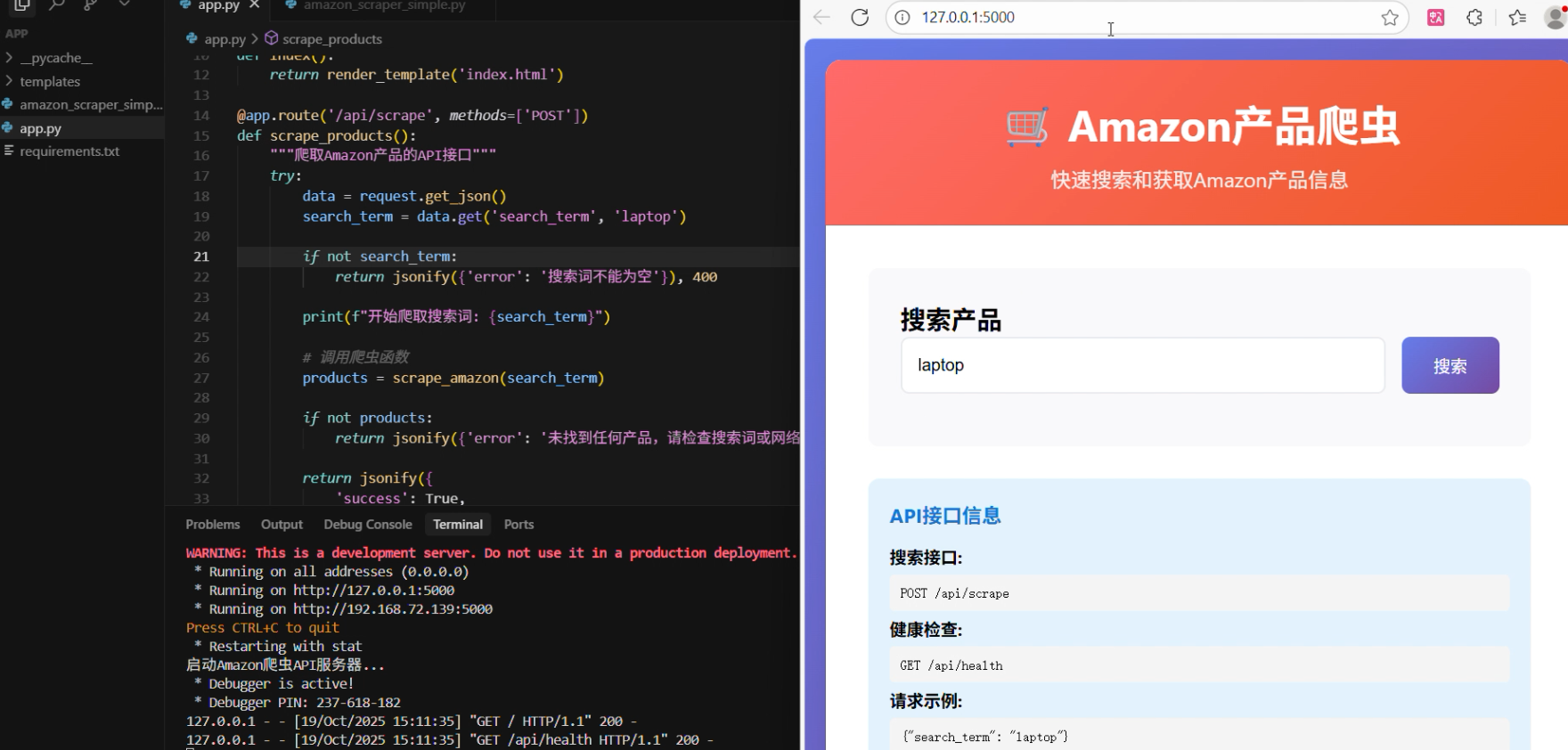This screenshot has height=750, width=1568.
Task: Reload the browser page
Action: (860, 17)
